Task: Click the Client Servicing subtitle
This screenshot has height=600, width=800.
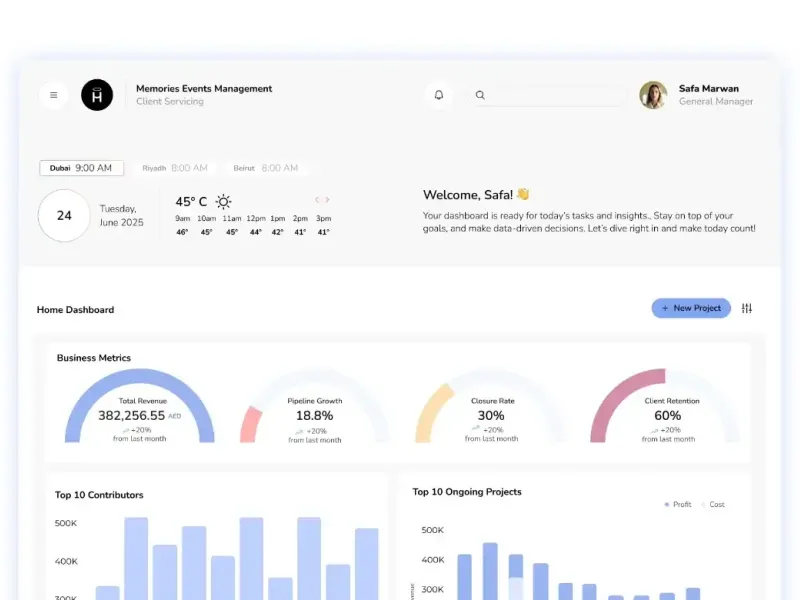Action: pos(170,102)
